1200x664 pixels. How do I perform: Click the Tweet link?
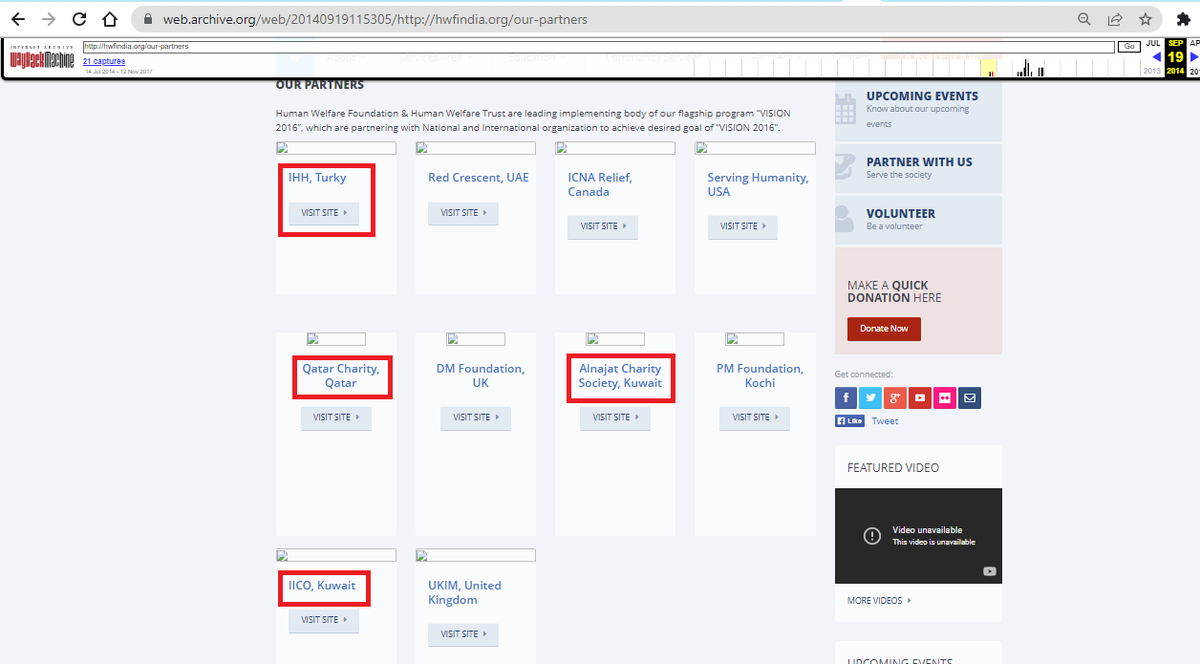[885, 421]
